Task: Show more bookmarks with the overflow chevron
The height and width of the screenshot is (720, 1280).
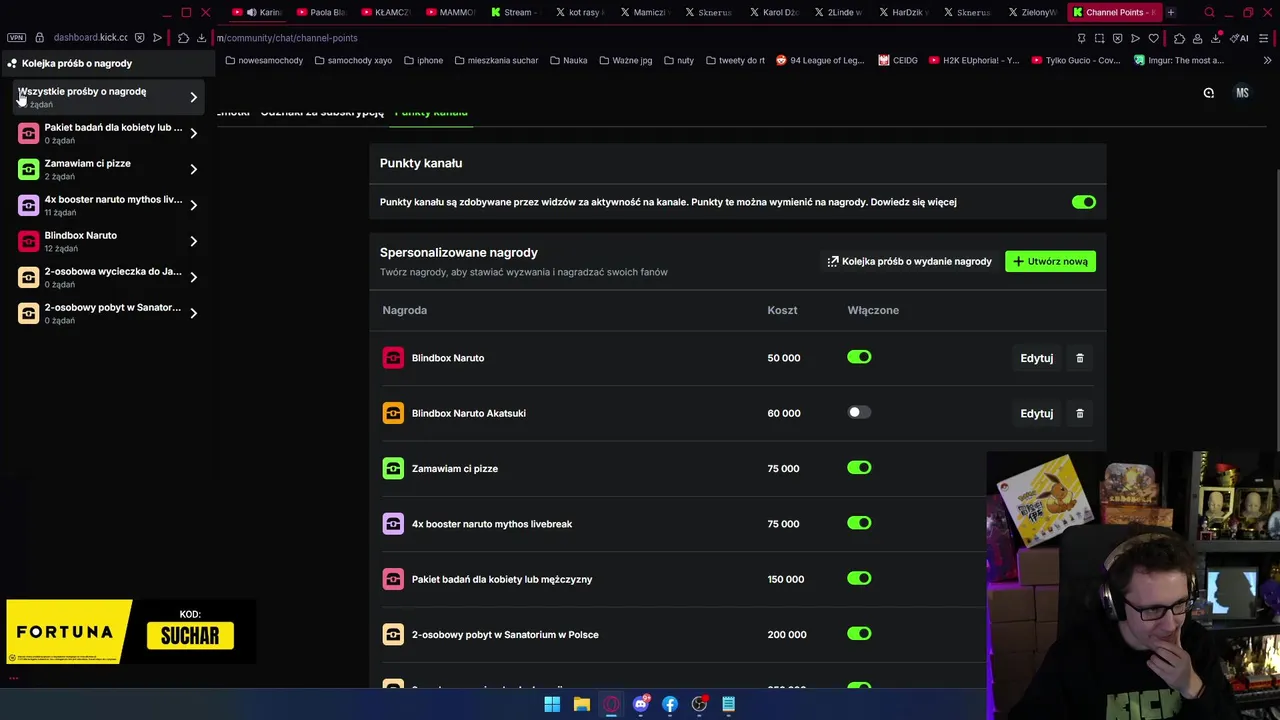Action: coord(1268,60)
